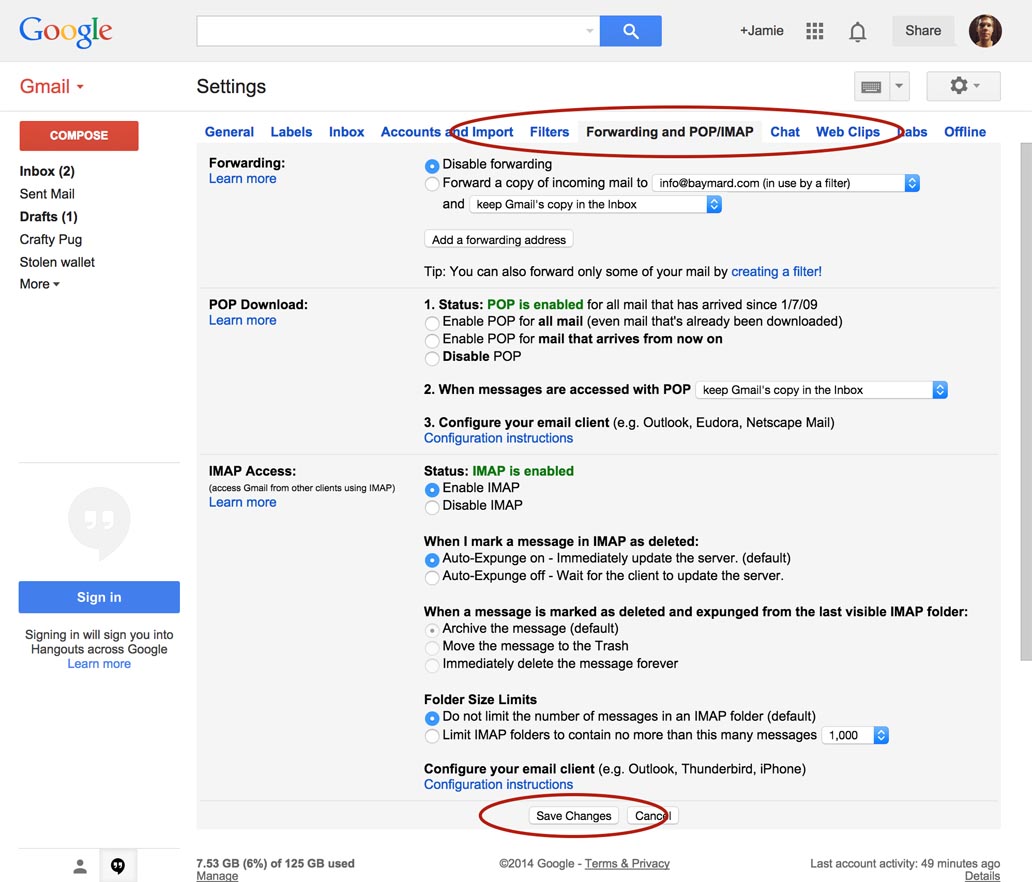Open the creating a filter link

(776, 271)
